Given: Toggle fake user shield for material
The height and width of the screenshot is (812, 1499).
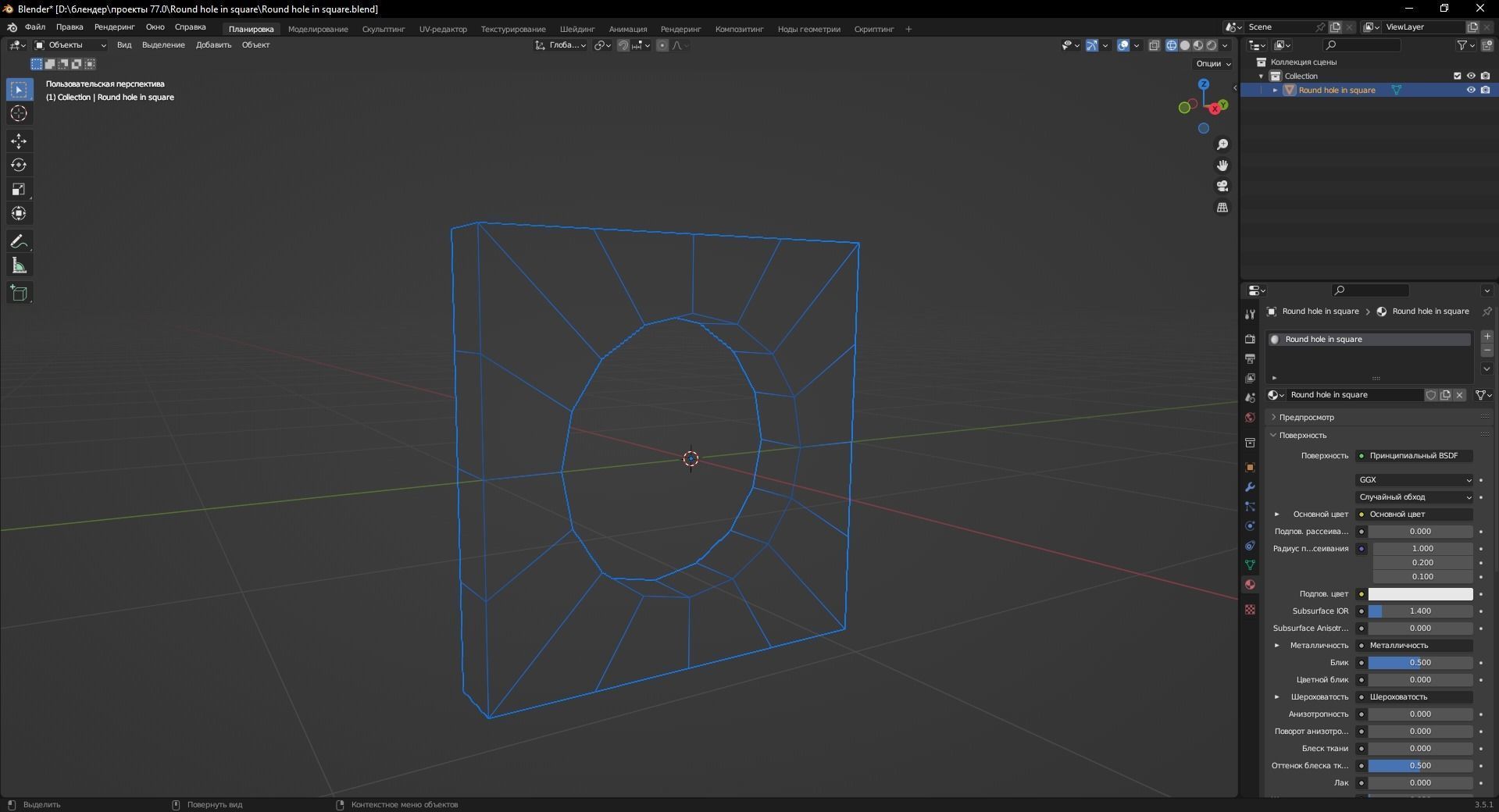Looking at the screenshot, I should coord(1431,395).
